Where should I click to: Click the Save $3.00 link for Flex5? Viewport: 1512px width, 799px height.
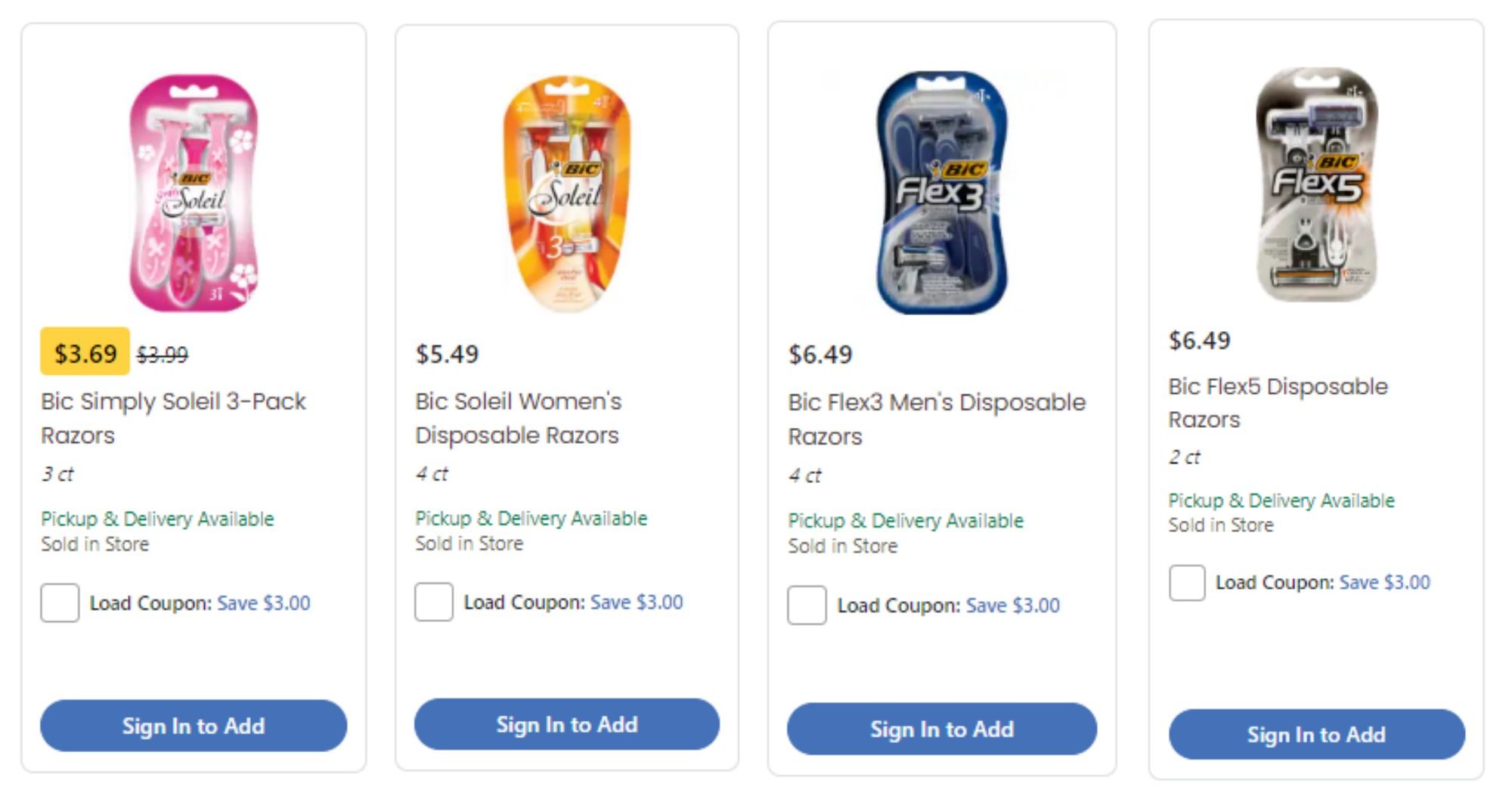click(1384, 583)
